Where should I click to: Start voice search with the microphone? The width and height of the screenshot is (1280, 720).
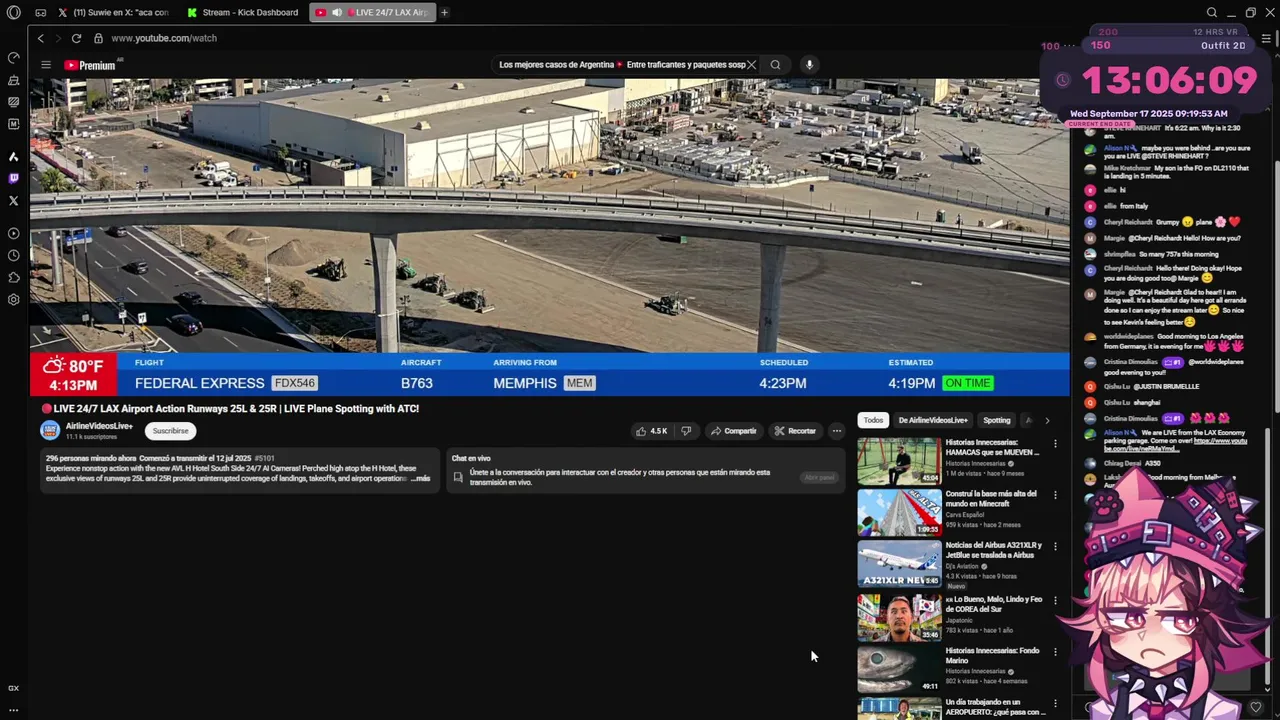pos(809,65)
